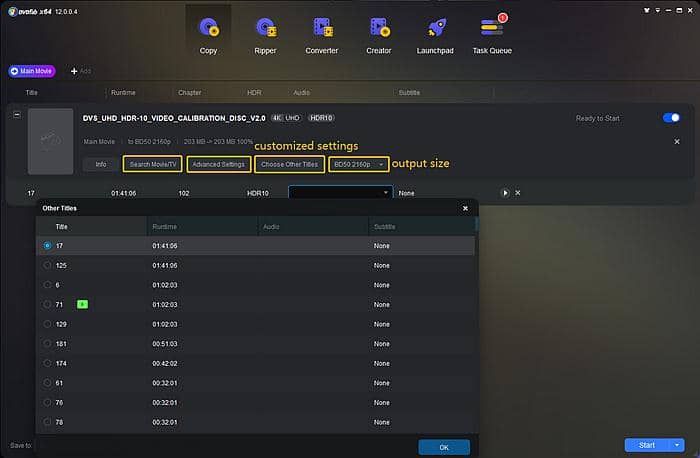Screen dimensions: 700x458
Task: Click Search Movie/TV button
Action: pos(152,164)
